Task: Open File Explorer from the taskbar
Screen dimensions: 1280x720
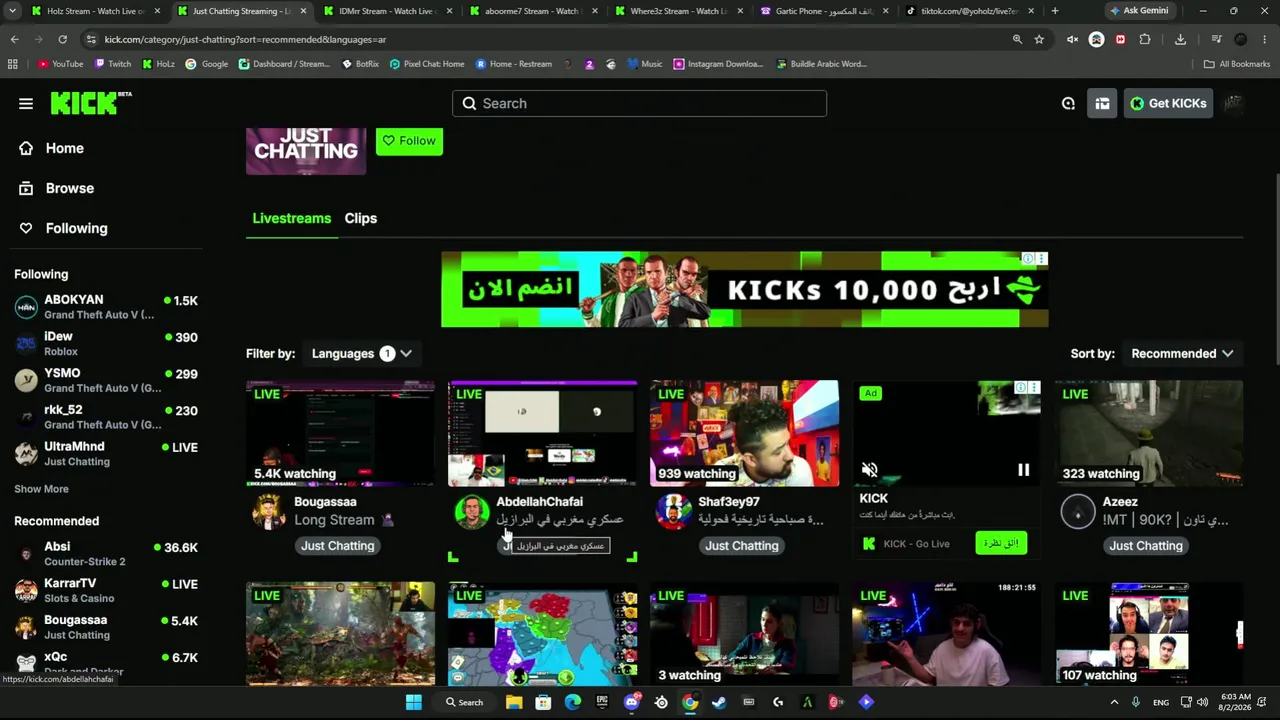Action: pyautogui.click(x=514, y=702)
